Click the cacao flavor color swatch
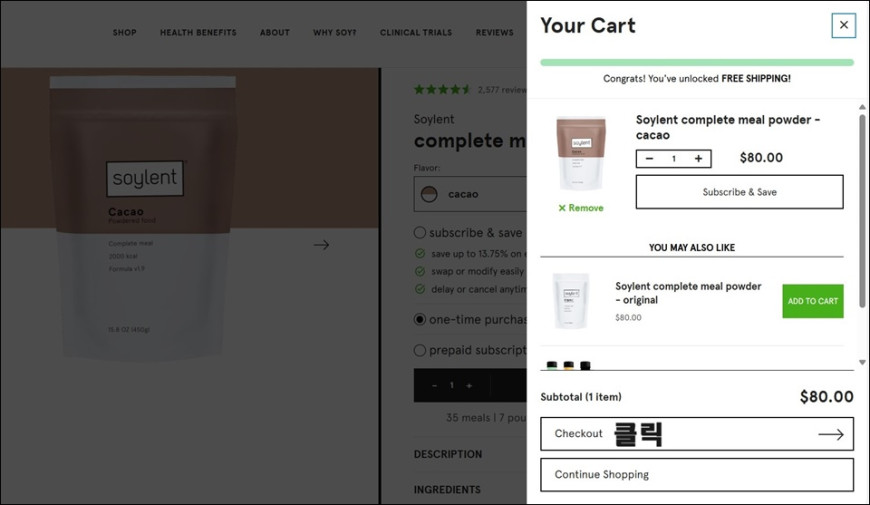870x505 pixels. [429, 194]
